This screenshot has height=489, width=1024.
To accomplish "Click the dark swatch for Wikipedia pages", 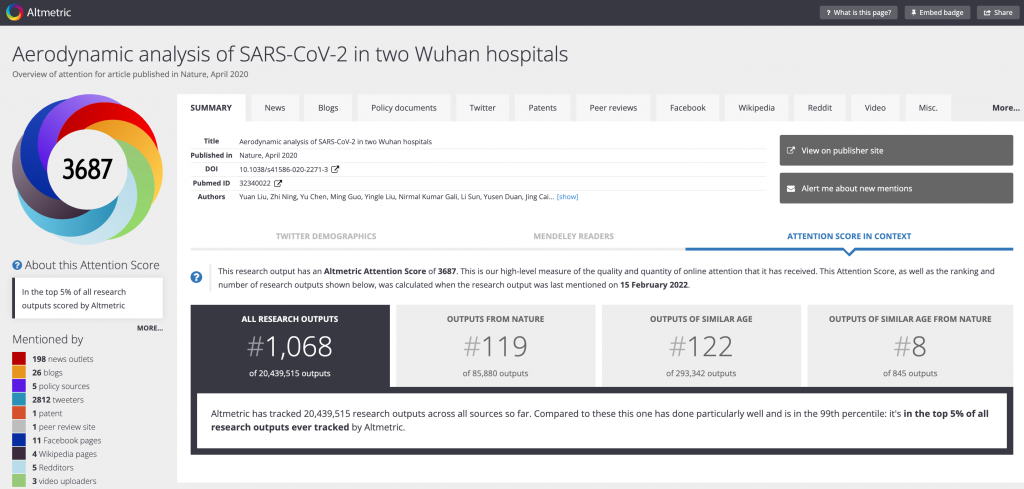I will (x=19, y=454).
